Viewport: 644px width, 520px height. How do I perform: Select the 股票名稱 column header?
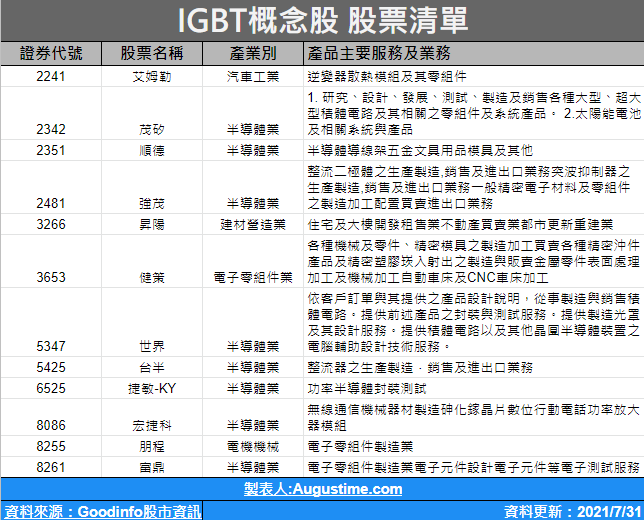[x=152, y=53]
